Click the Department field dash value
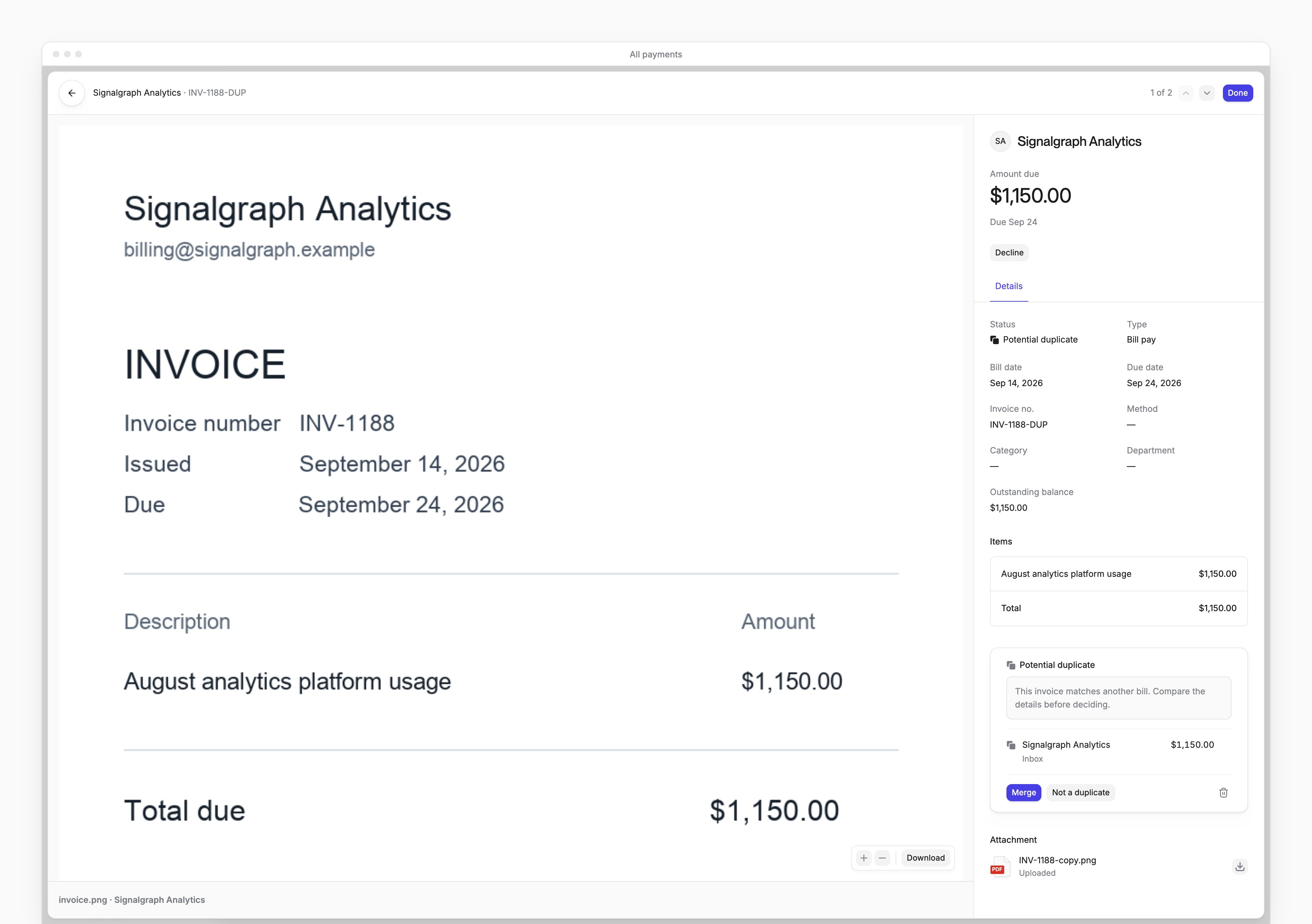Screen dimensions: 1312x924 coord(1131,466)
